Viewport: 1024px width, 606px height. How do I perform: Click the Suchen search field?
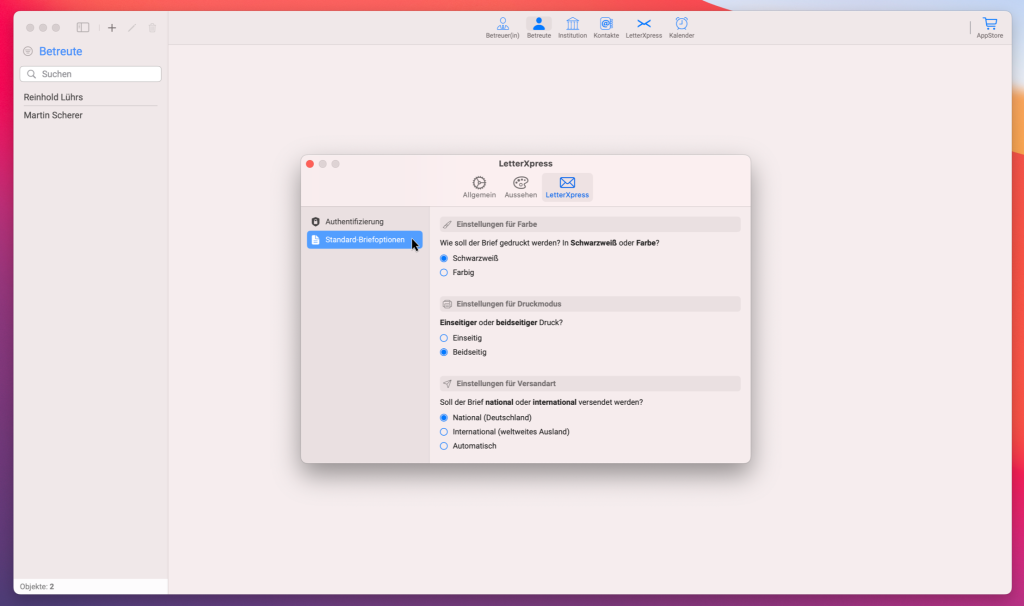(x=91, y=74)
